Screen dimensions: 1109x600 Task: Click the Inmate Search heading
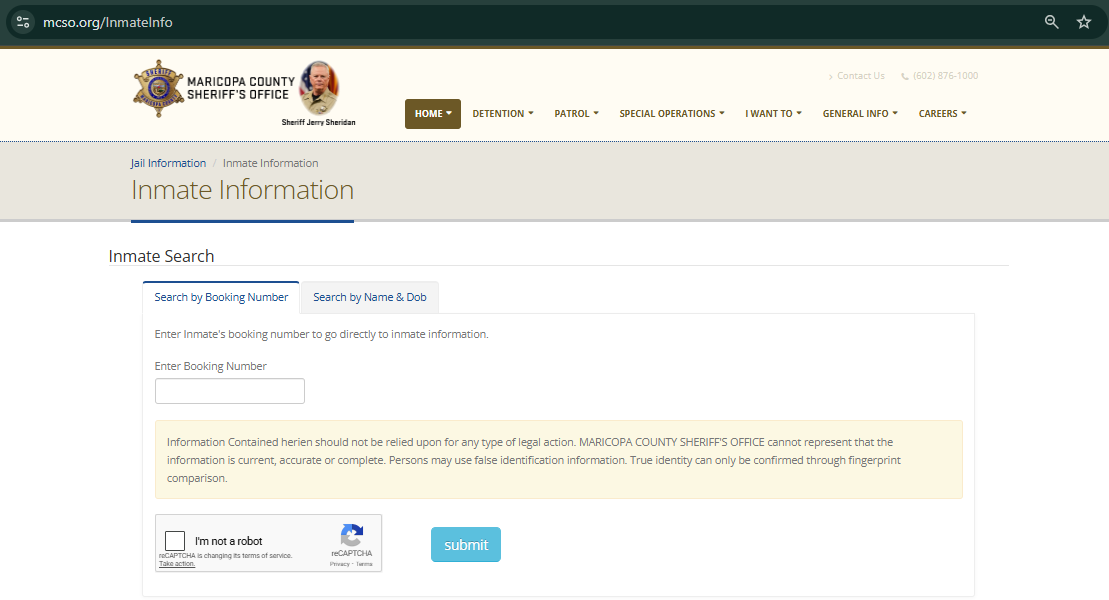pyautogui.click(x=161, y=256)
